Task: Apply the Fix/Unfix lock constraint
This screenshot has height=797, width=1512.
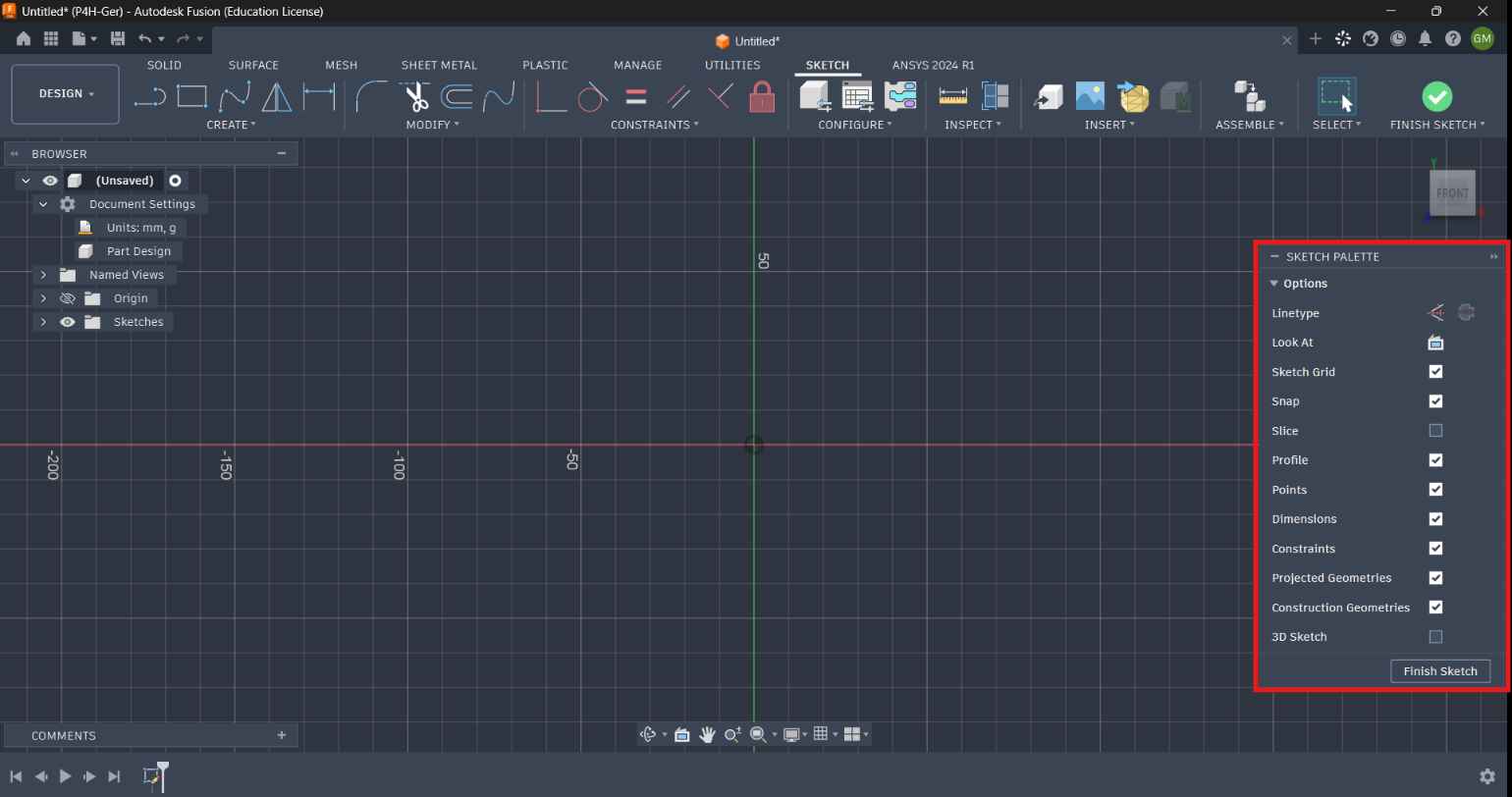Action: coord(762,96)
